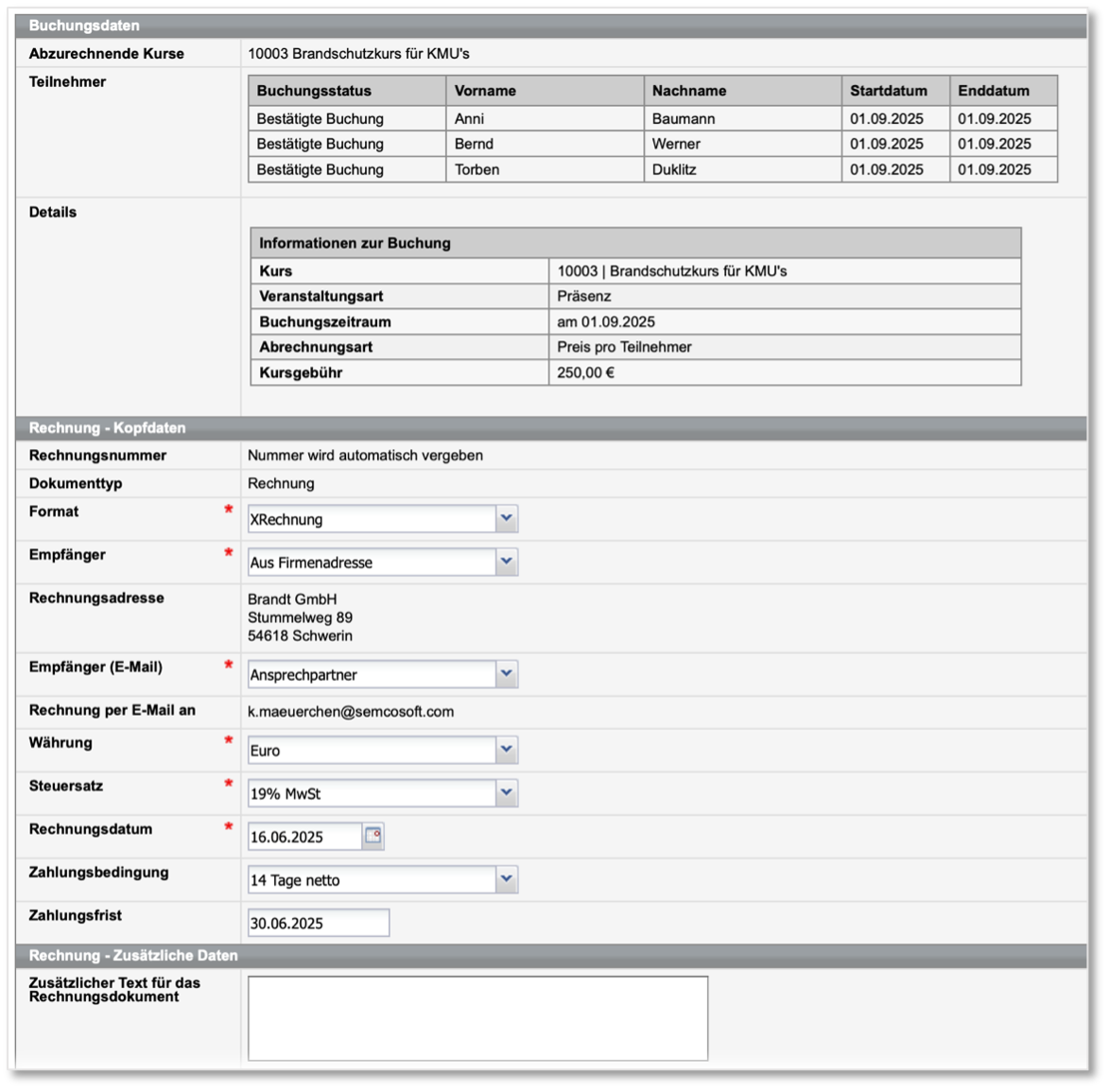Image resolution: width=1109 pixels, height=1092 pixels.
Task: Click the Empfänger dropdown arrow icon
Action: (507, 560)
